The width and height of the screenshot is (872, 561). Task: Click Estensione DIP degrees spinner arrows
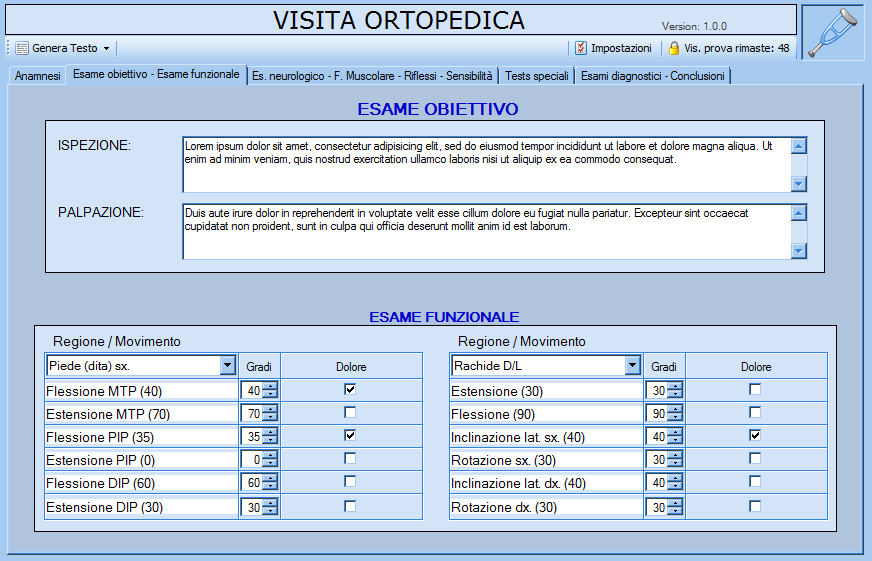[x=270, y=507]
